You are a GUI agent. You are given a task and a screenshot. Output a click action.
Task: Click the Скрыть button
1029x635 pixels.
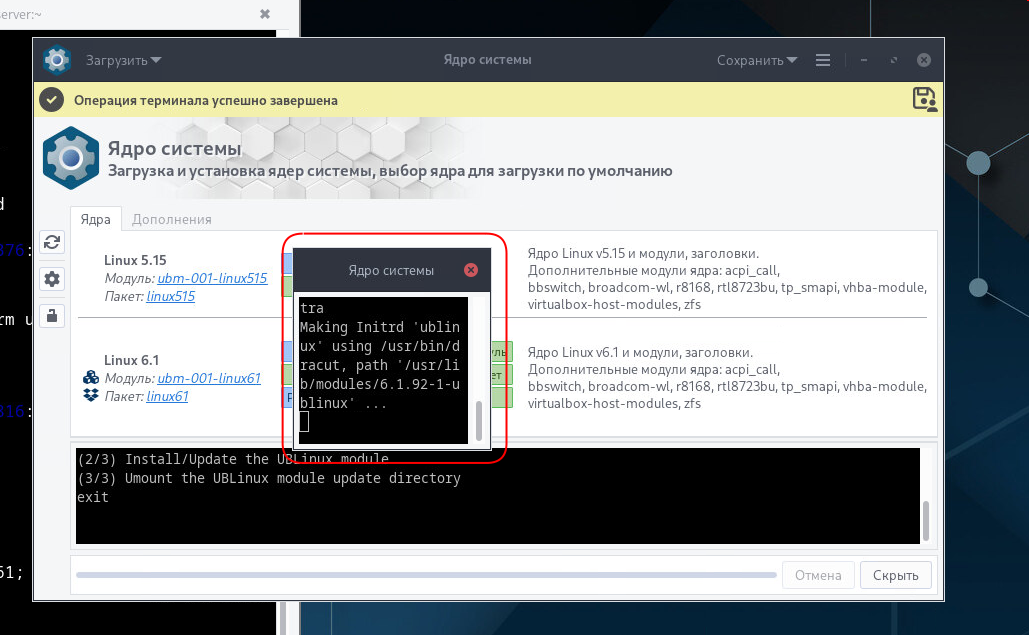coord(895,575)
